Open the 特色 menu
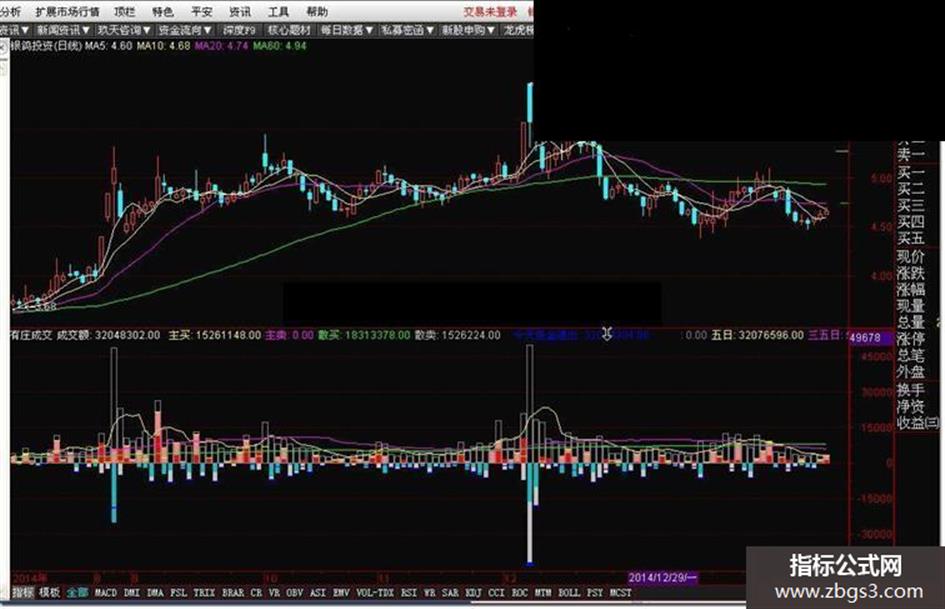This screenshot has height=609, width=945. [x=163, y=11]
